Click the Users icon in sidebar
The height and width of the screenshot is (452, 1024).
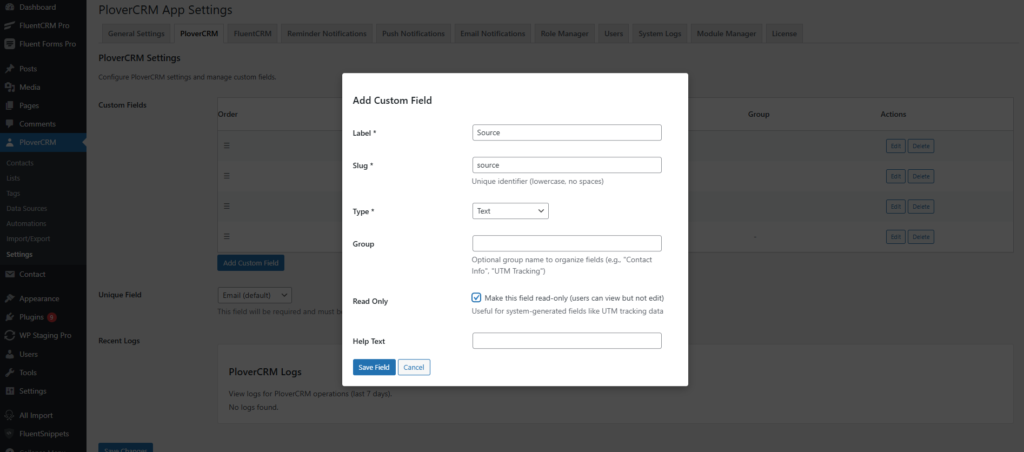[10, 354]
